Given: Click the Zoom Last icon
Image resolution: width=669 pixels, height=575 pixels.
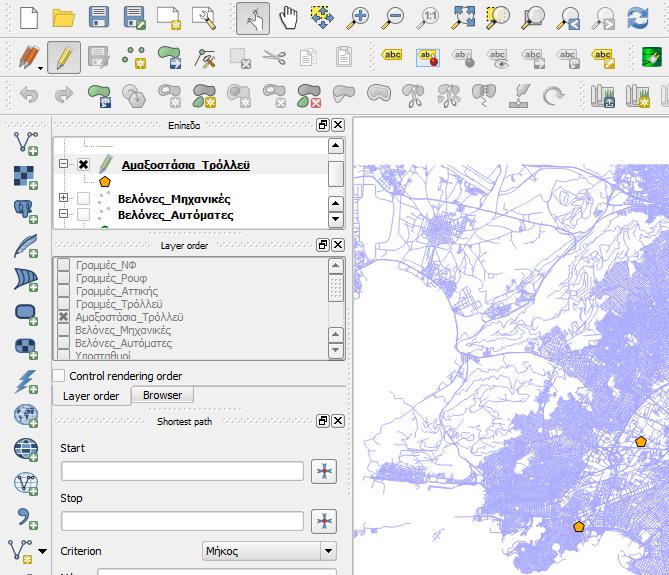Looking at the screenshot, I should (x=568, y=18).
